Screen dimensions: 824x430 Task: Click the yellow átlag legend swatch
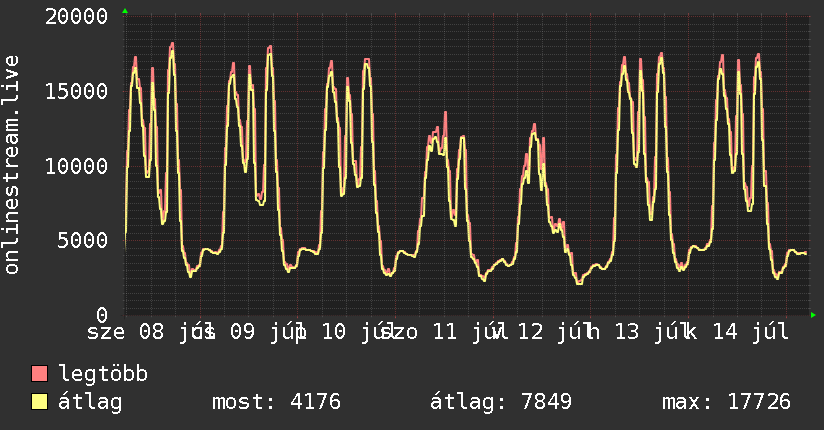[39, 402]
